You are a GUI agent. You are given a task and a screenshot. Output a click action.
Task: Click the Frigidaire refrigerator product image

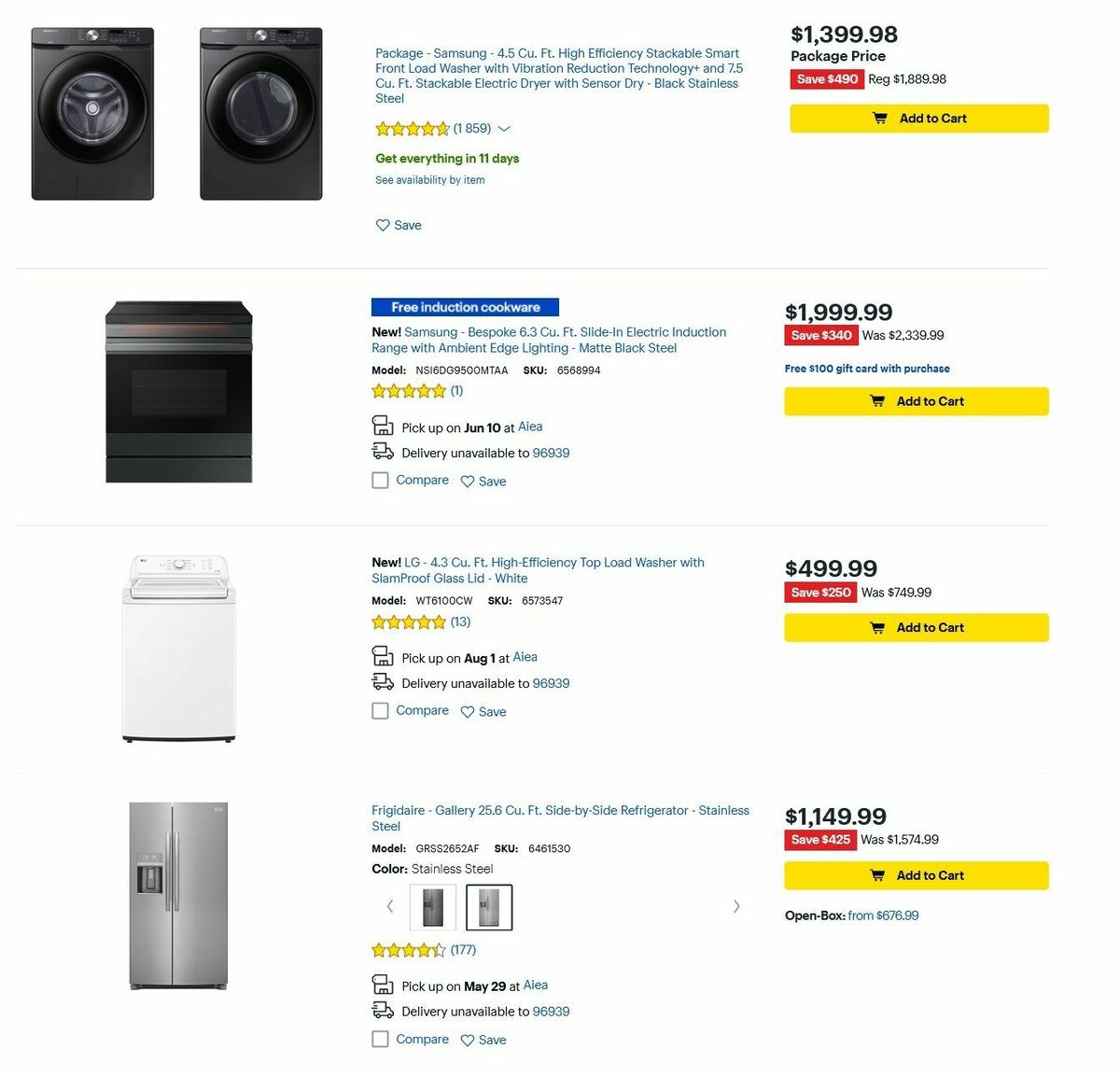[179, 894]
